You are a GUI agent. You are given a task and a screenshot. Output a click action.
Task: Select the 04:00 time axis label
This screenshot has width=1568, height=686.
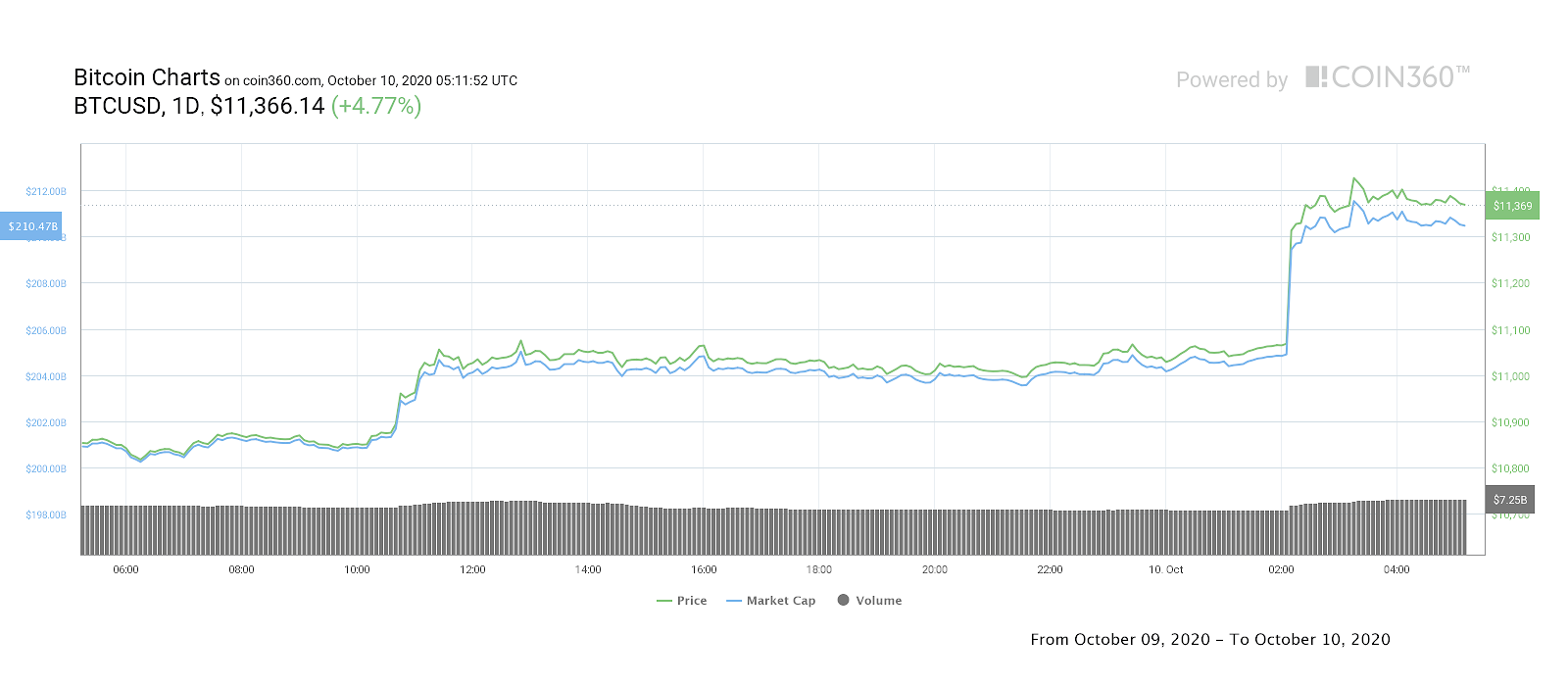1396,569
